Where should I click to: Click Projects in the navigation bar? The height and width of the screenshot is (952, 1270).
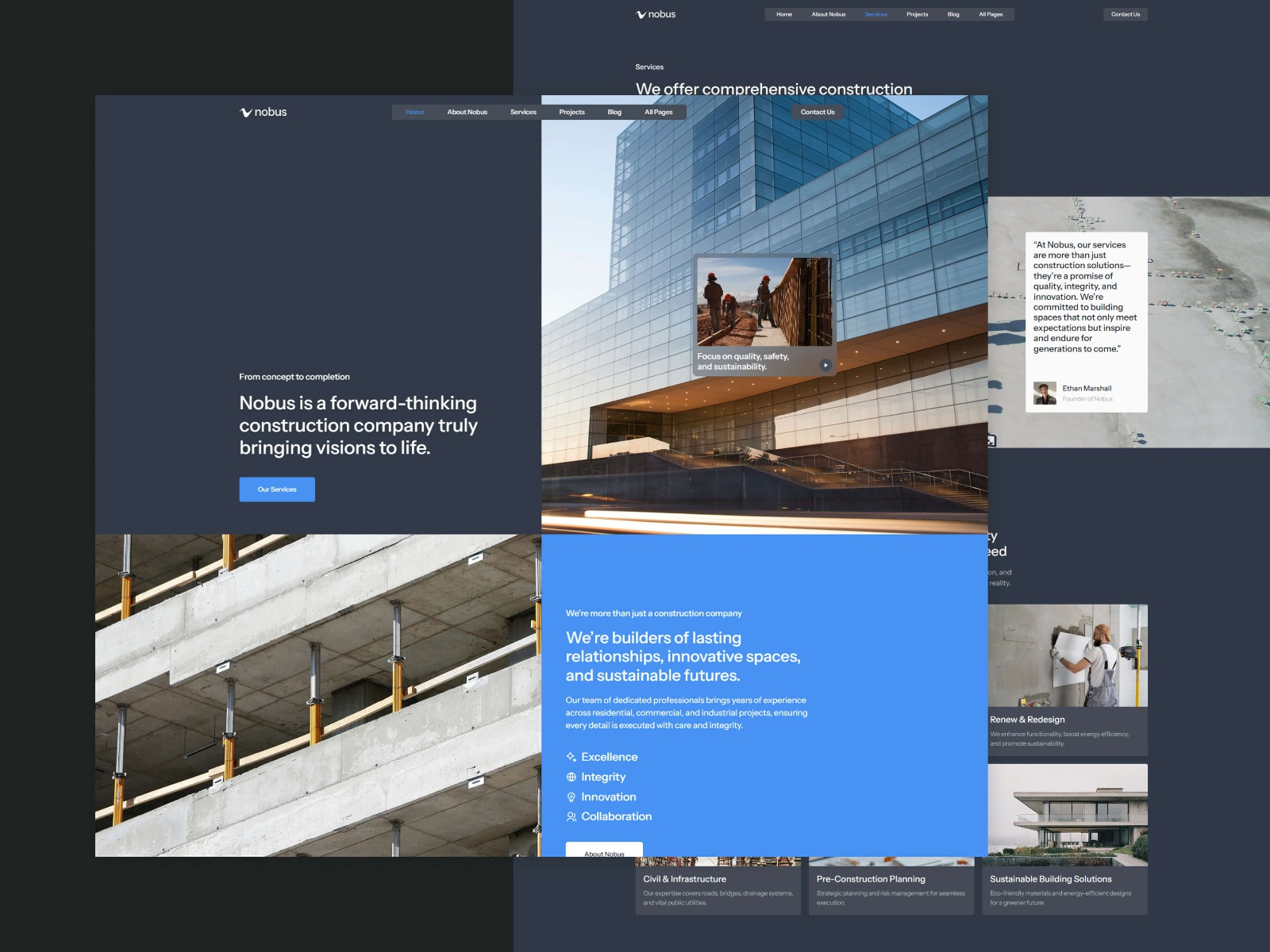coord(571,112)
